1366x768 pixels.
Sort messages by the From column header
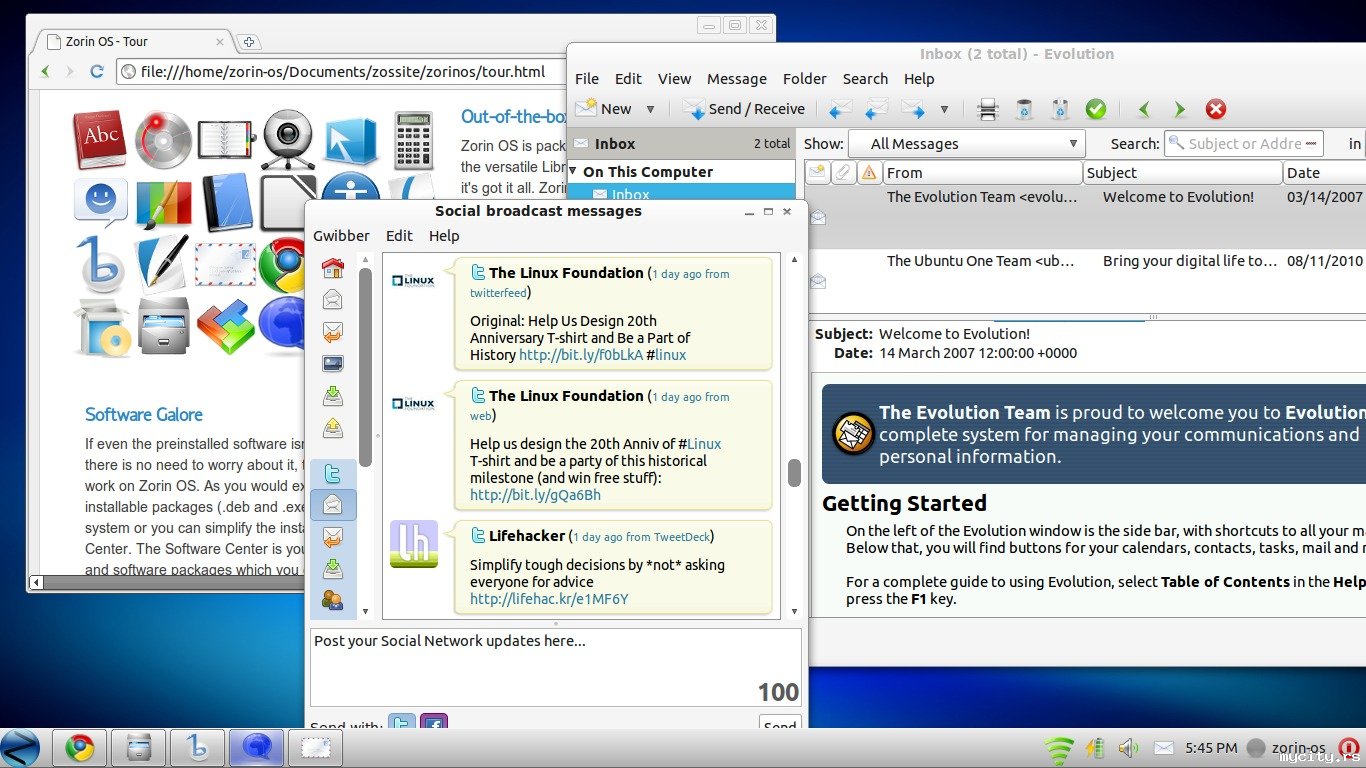pyautogui.click(x=983, y=173)
